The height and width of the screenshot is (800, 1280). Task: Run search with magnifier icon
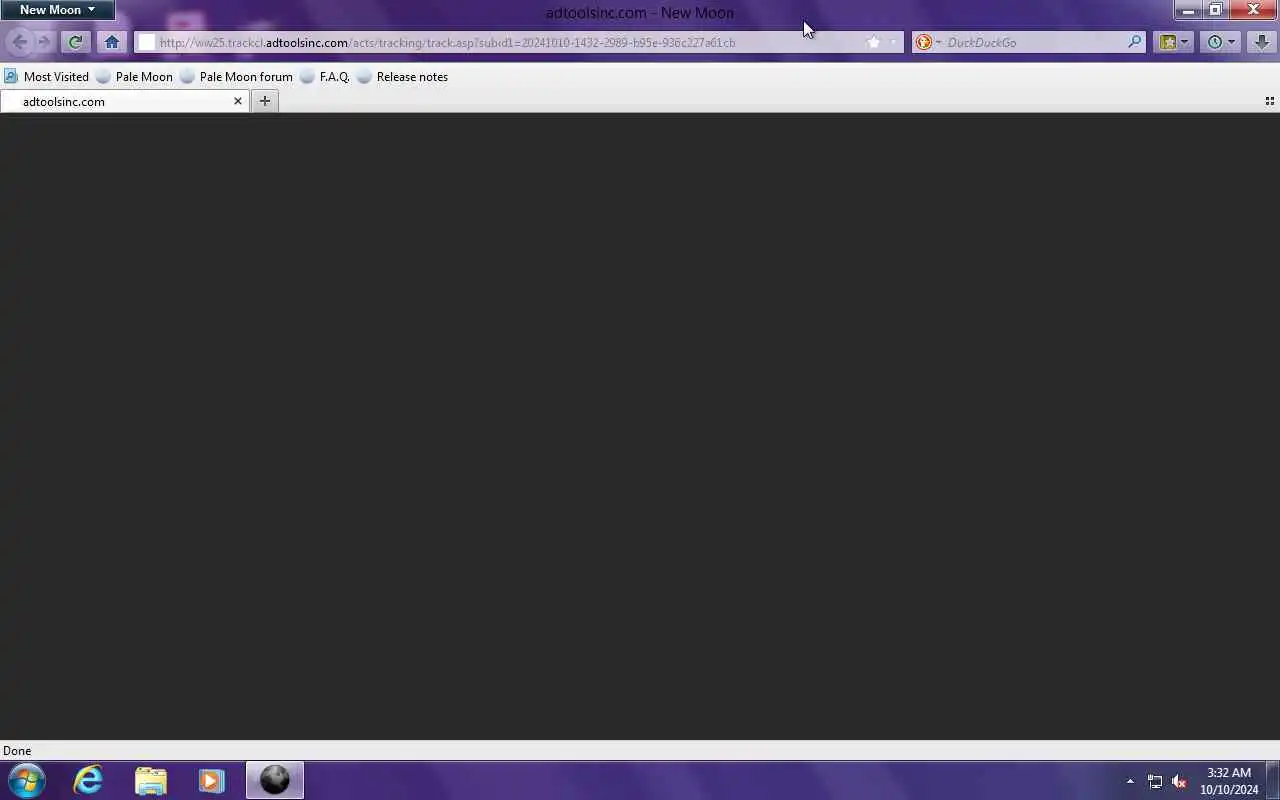click(x=1134, y=42)
